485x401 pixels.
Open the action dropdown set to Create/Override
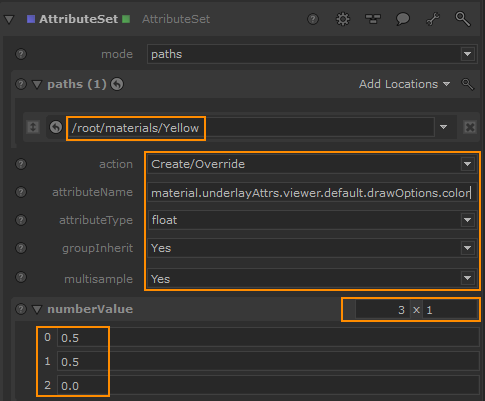pos(312,164)
